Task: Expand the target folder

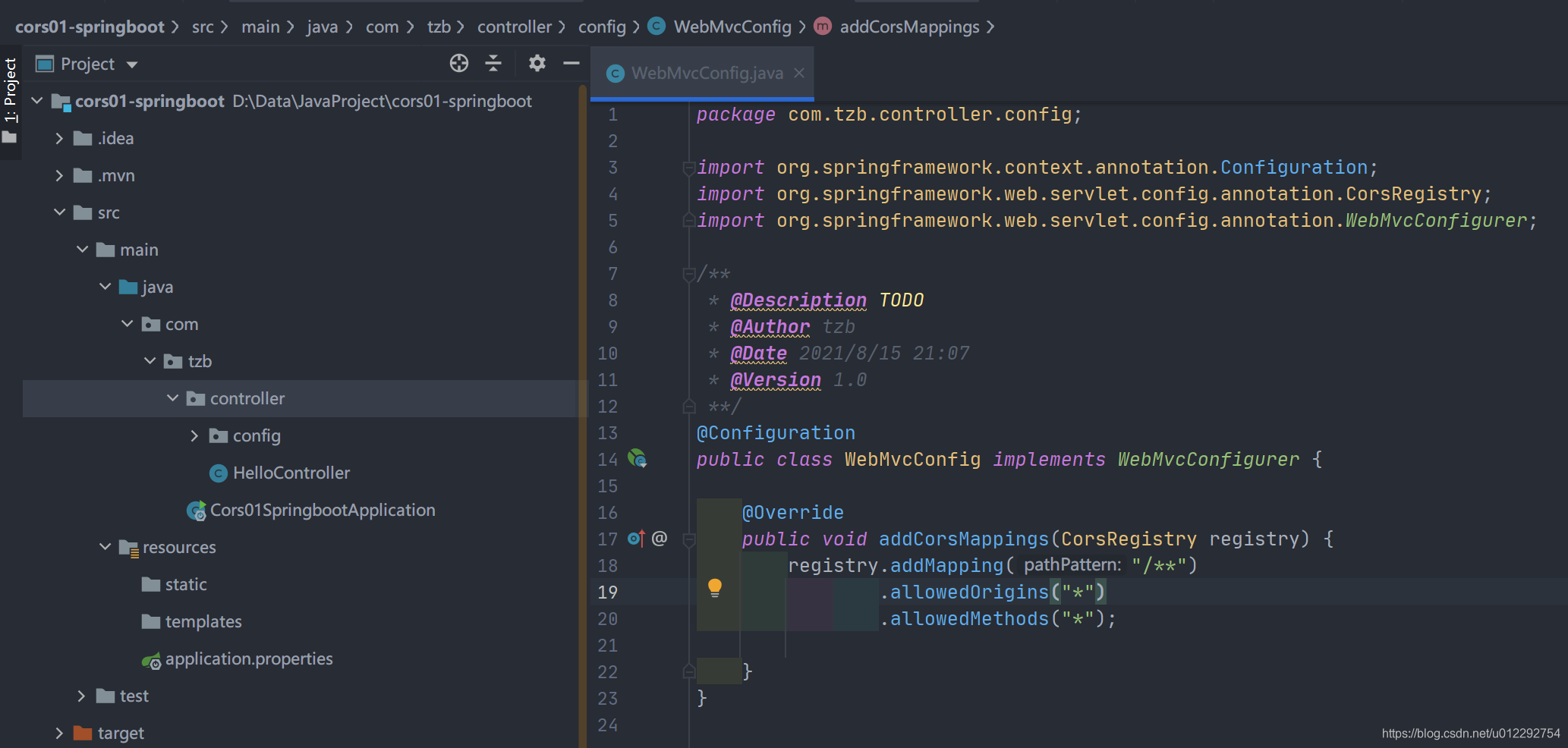Action: click(x=59, y=733)
